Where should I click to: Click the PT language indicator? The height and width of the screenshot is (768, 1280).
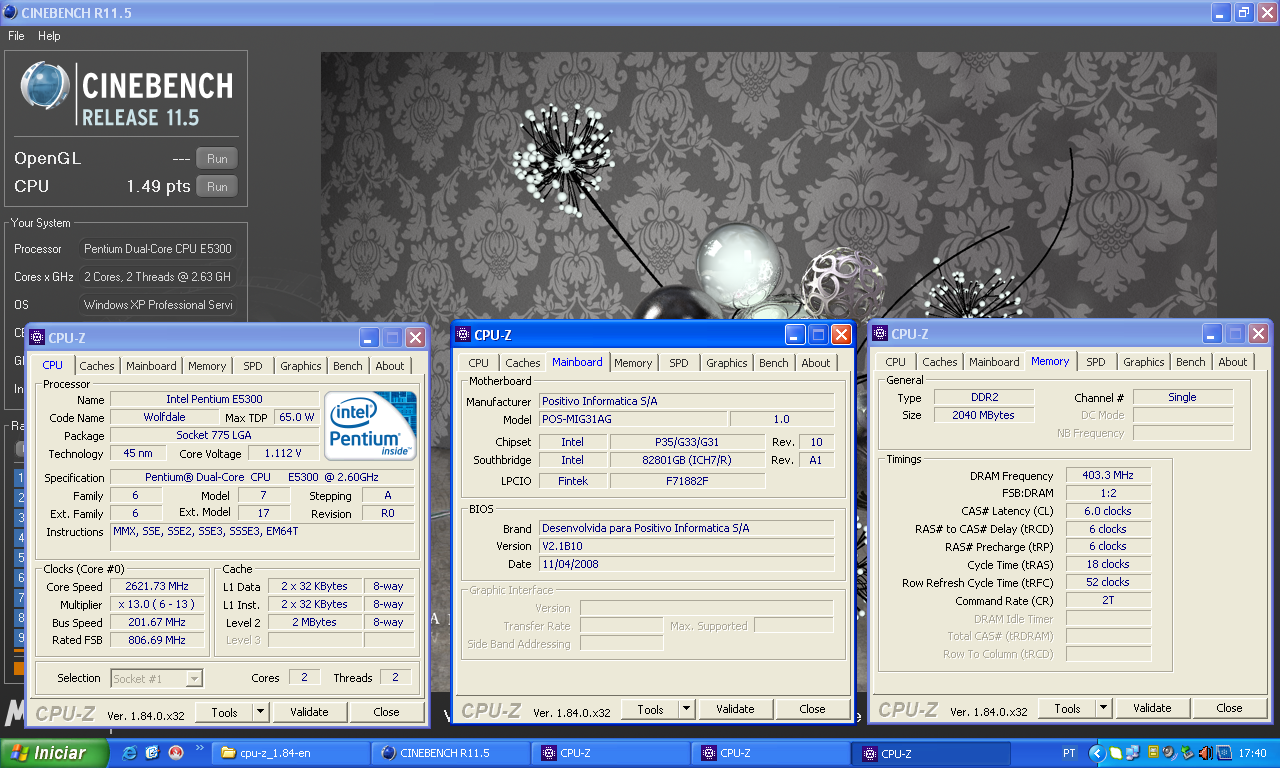point(1069,753)
